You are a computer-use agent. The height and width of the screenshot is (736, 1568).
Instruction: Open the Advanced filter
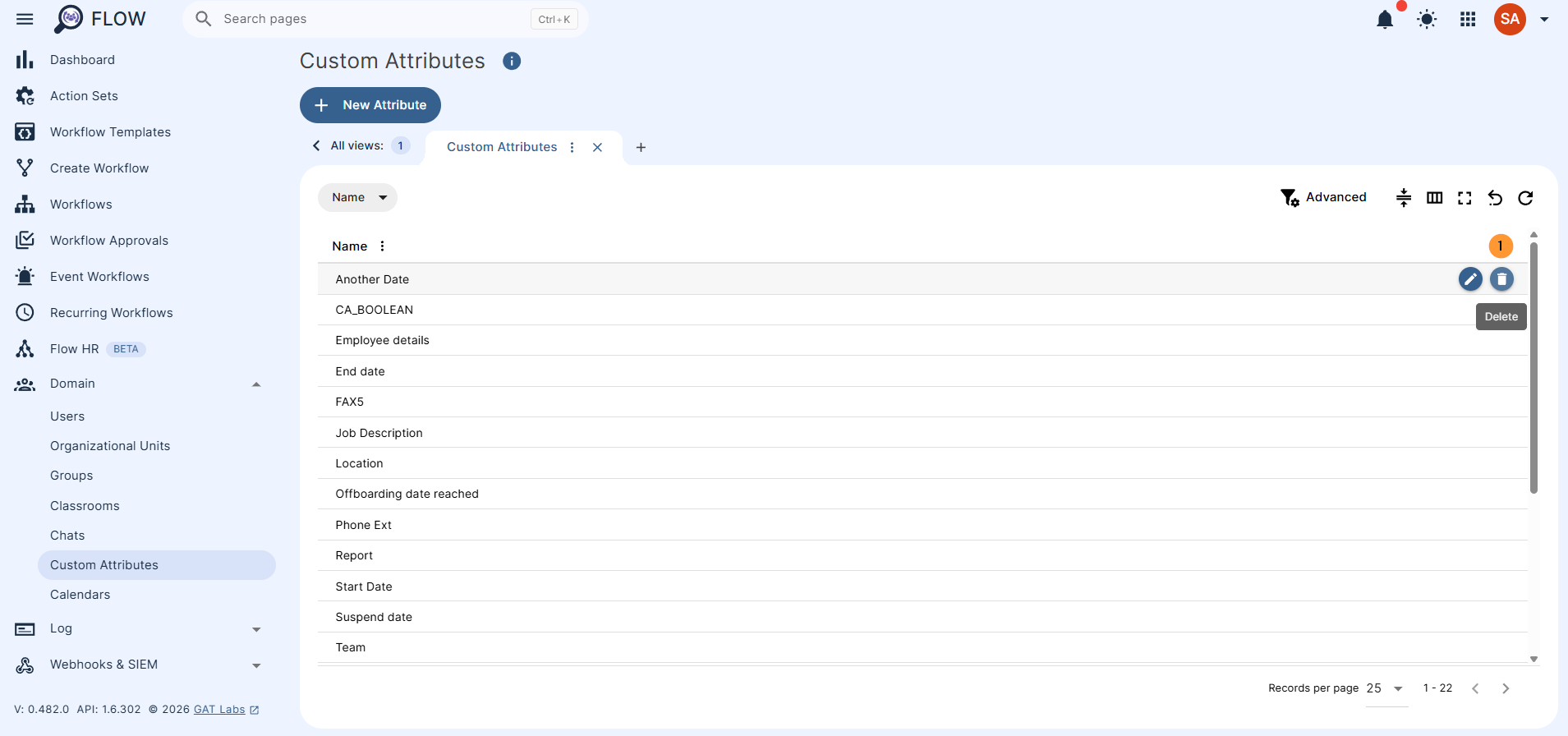[1323, 197]
